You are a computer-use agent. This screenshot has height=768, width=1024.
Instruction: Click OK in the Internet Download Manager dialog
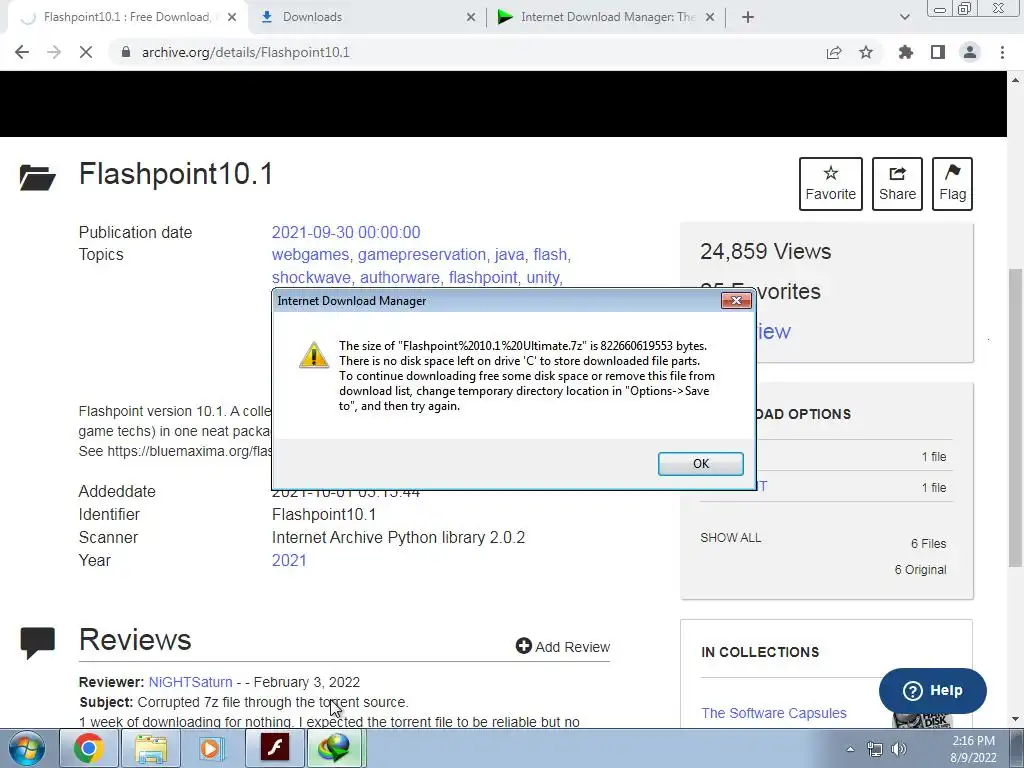click(x=700, y=464)
